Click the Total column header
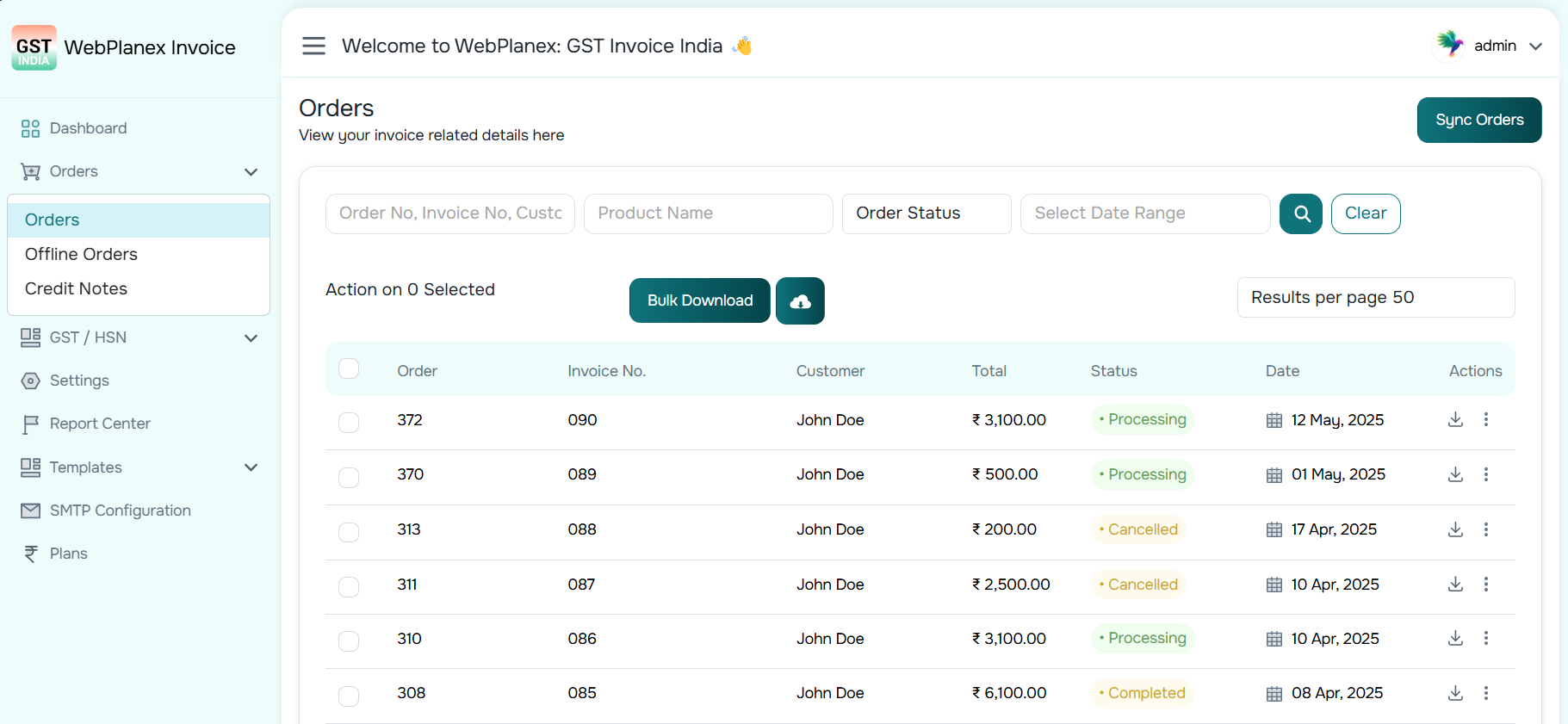This screenshot has height=724, width=1568. pos(989,371)
